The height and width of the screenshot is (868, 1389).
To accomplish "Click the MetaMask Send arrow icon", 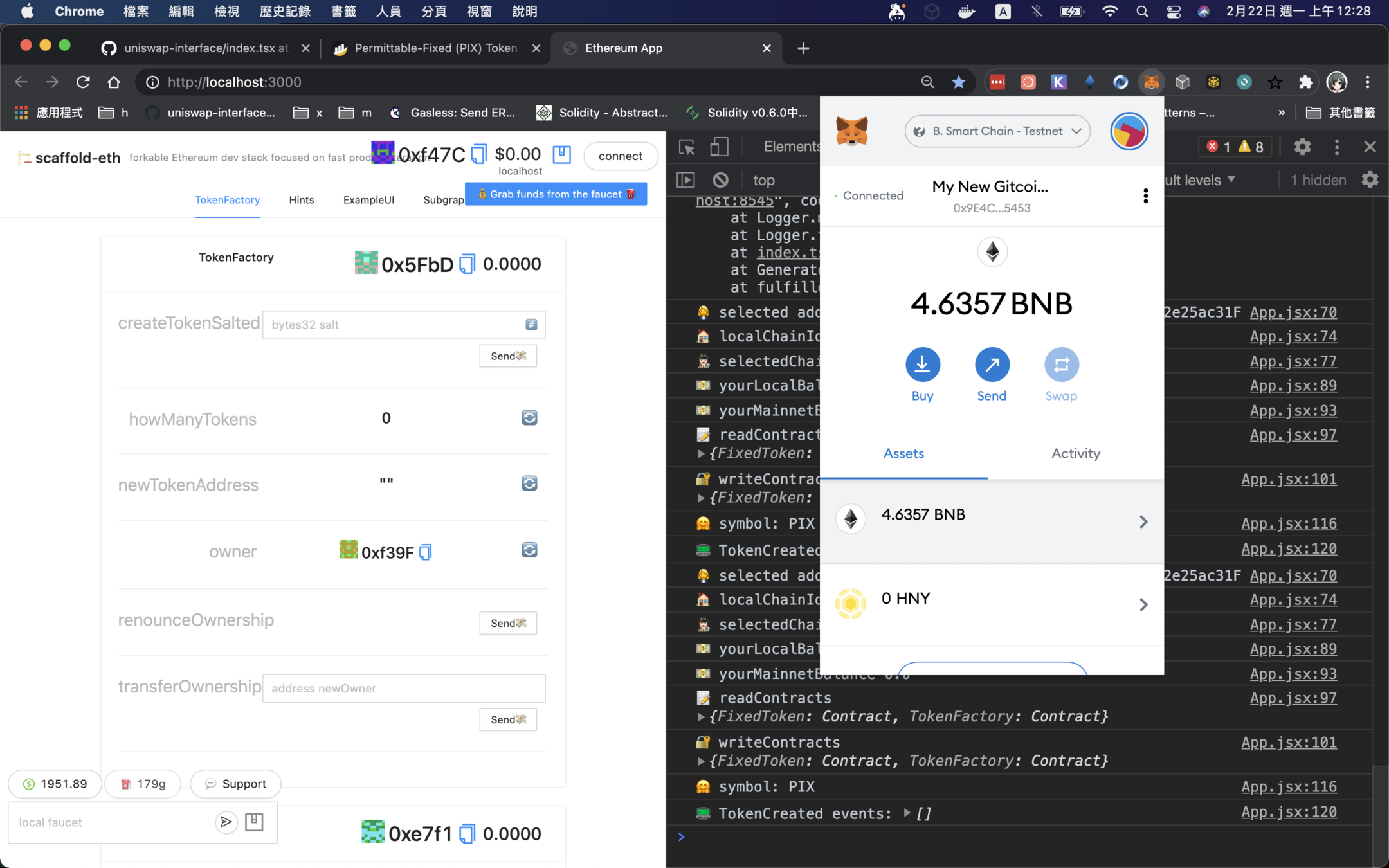I will point(992,365).
